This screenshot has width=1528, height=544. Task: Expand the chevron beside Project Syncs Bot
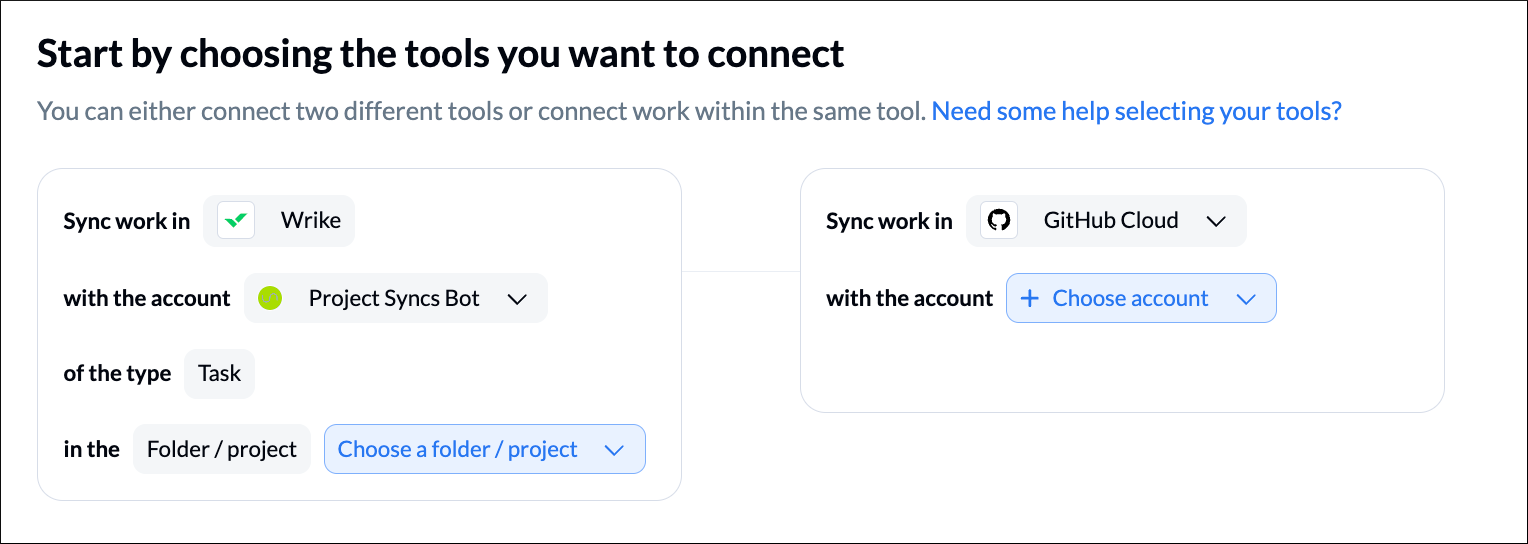(x=517, y=299)
